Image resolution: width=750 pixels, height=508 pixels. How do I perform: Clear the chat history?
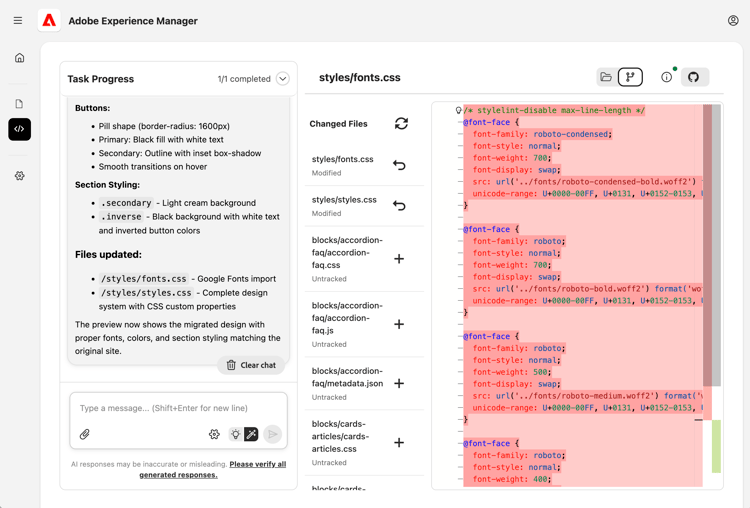251,365
